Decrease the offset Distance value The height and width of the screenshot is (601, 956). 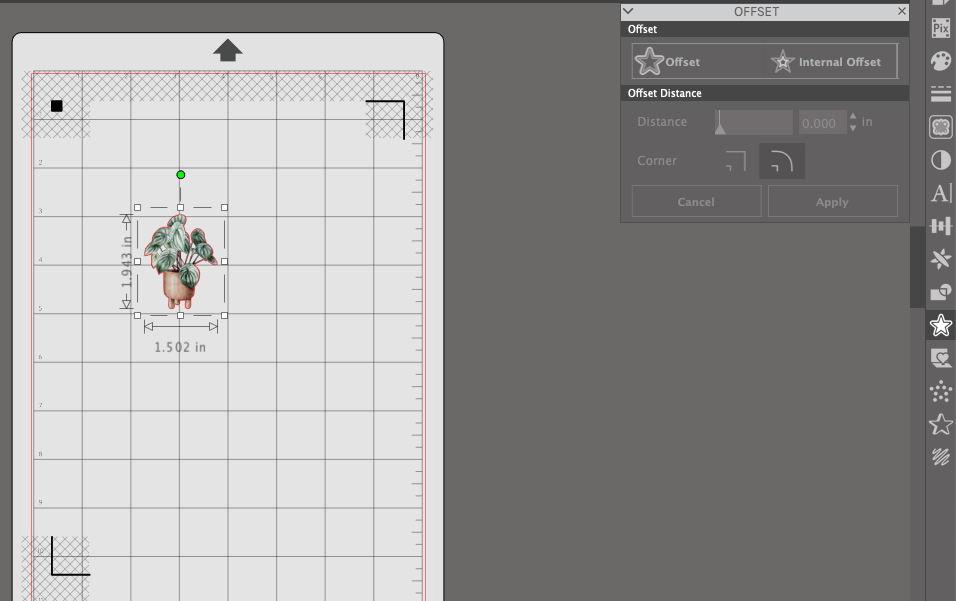click(x=852, y=128)
